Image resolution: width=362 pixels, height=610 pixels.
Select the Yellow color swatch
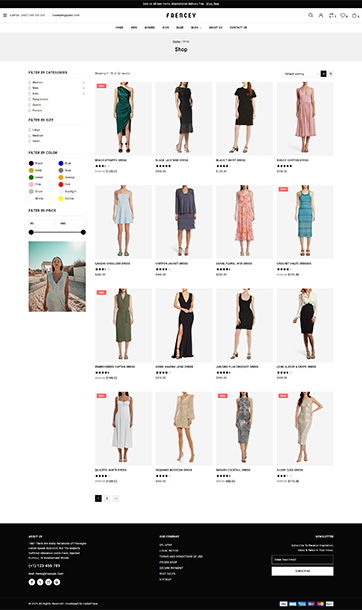61,198
